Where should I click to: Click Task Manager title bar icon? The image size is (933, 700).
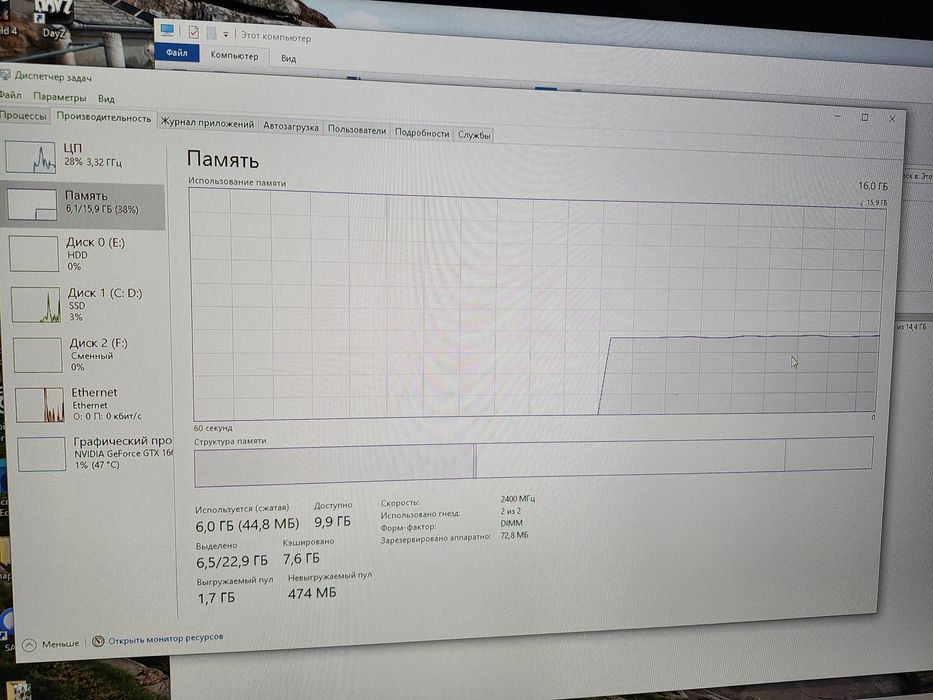[5, 74]
